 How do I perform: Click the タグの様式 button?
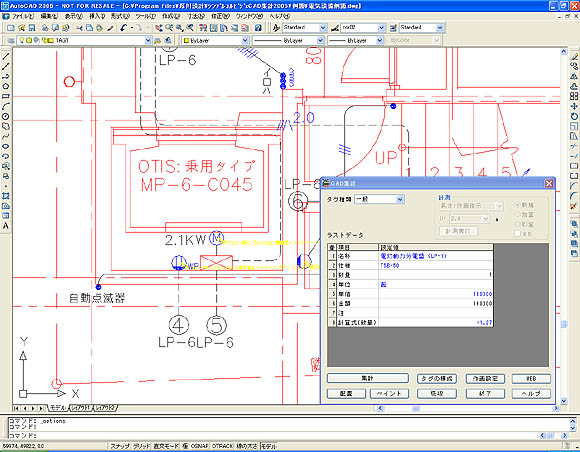click(x=437, y=378)
